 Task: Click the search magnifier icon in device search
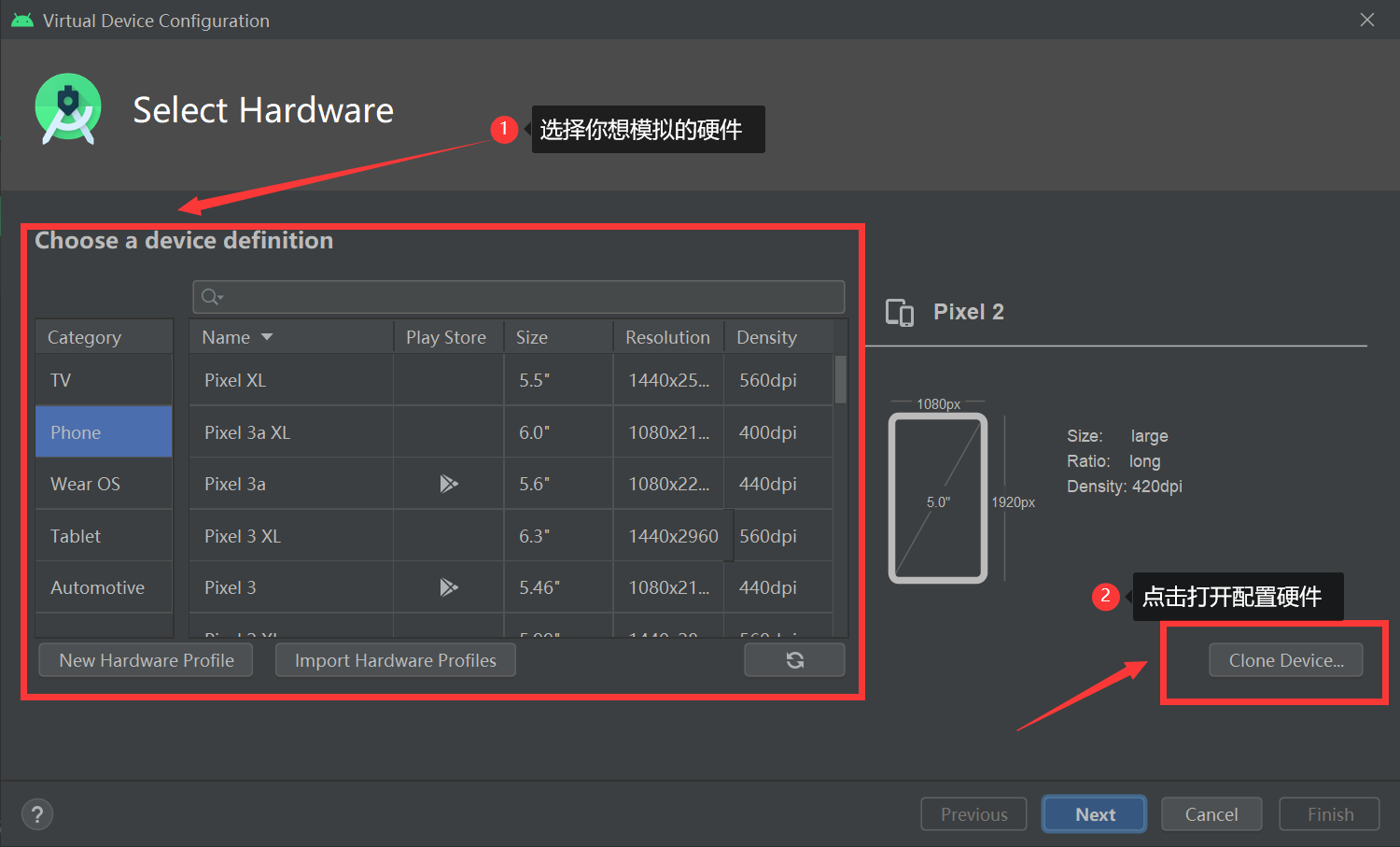(211, 297)
